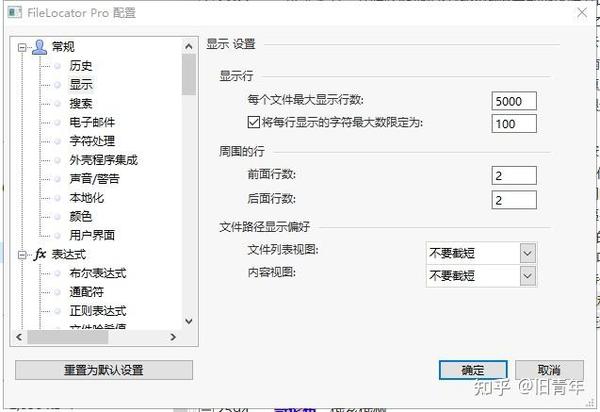Screen dimensions: 600x412
Task: Click the 确定 button
Action: (x=473, y=370)
